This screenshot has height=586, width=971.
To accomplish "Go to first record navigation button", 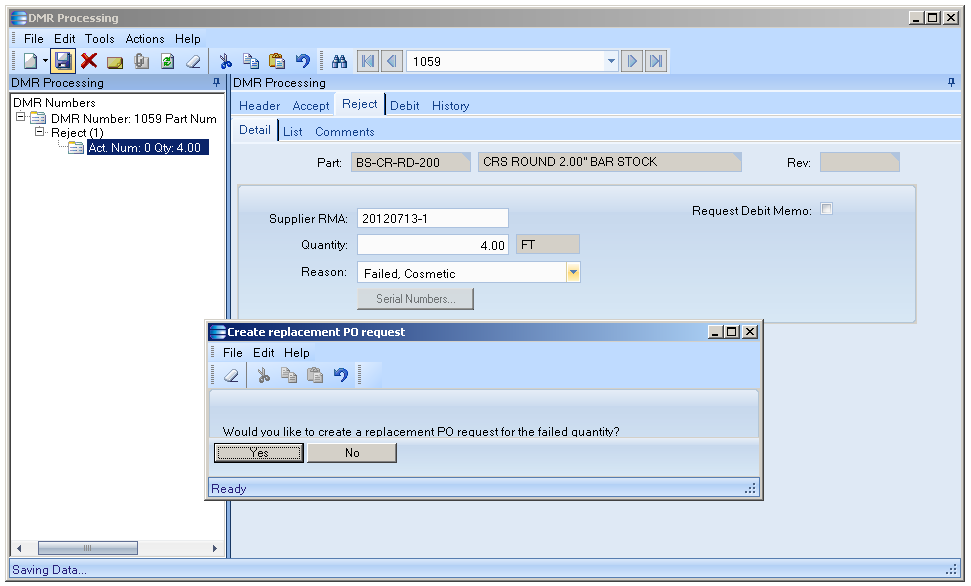I will (x=368, y=61).
